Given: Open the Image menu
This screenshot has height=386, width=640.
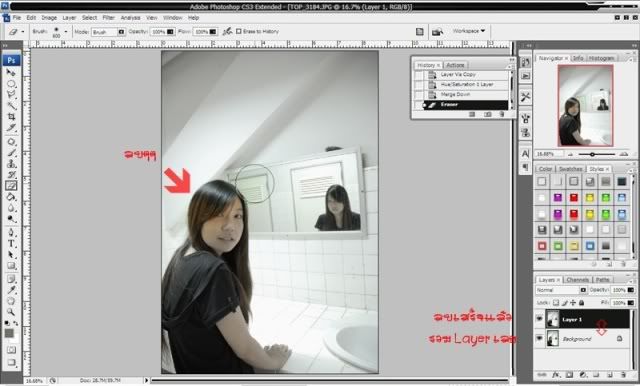Looking at the screenshot, I should tap(49, 18).
